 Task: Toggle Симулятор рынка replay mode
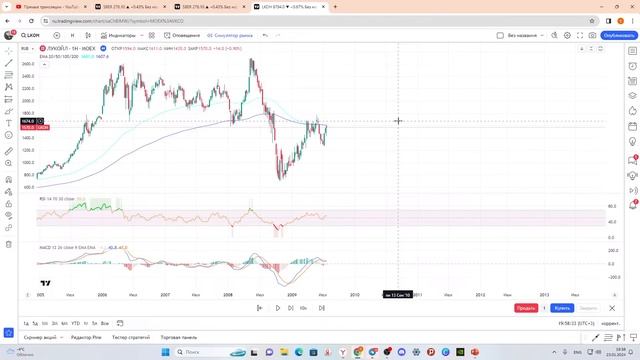click(230, 36)
